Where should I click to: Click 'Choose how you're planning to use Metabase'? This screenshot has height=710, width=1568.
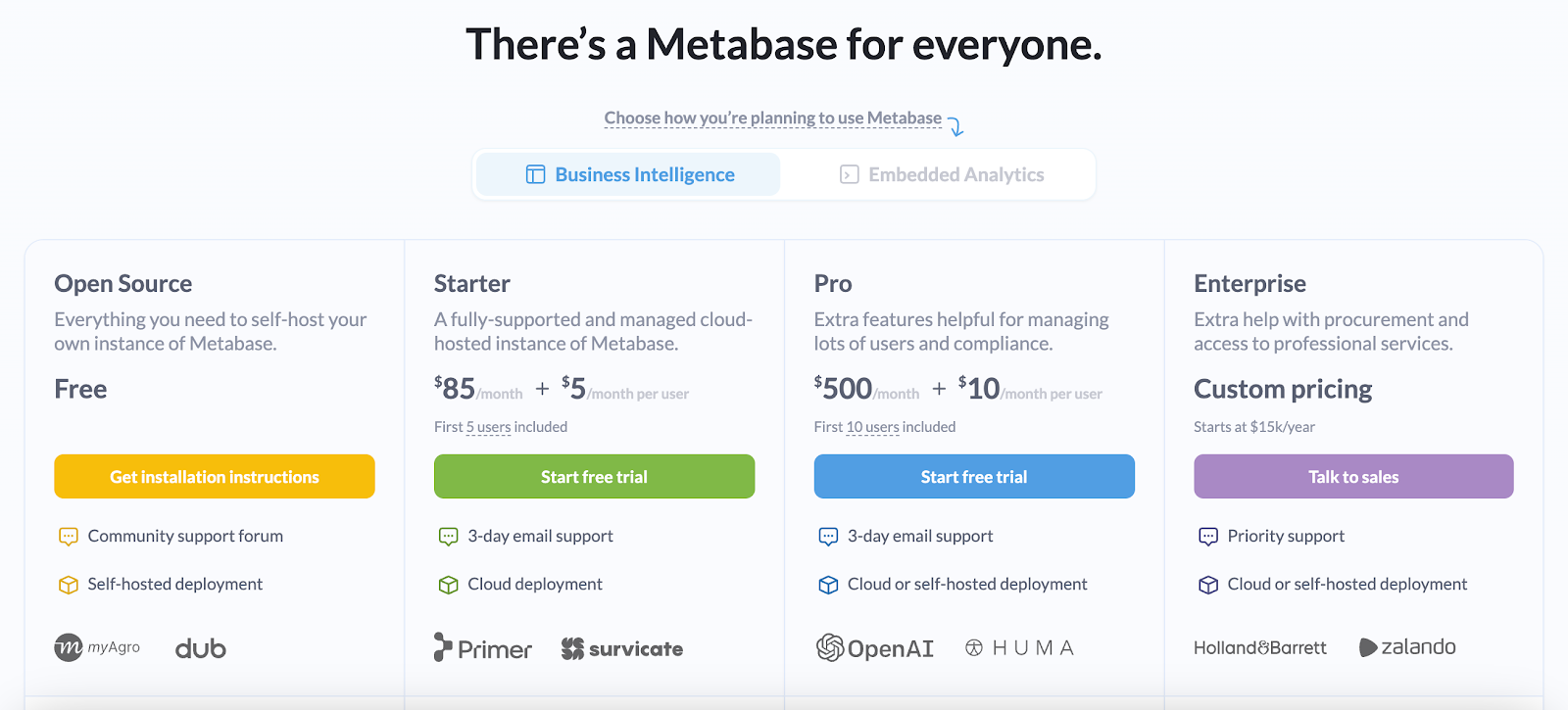(x=772, y=118)
